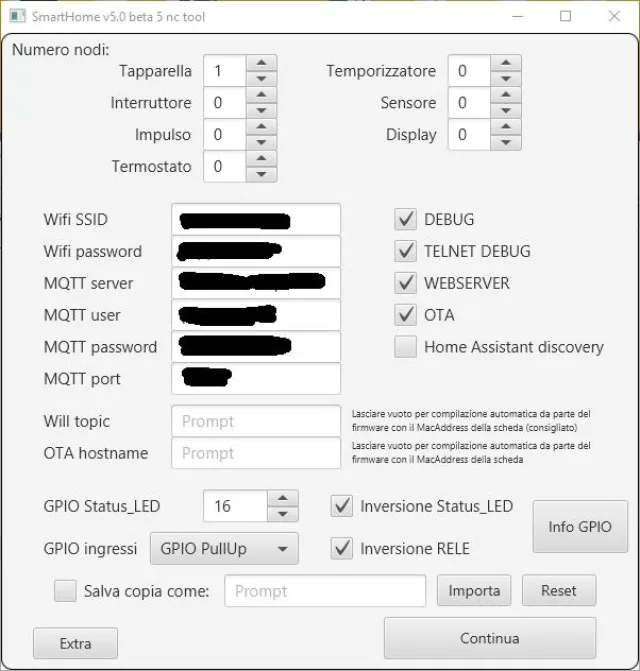Image resolution: width=640 pixels, height=671 pixels.
Task: Click the Impulso value field
Action: pos(225,134)
